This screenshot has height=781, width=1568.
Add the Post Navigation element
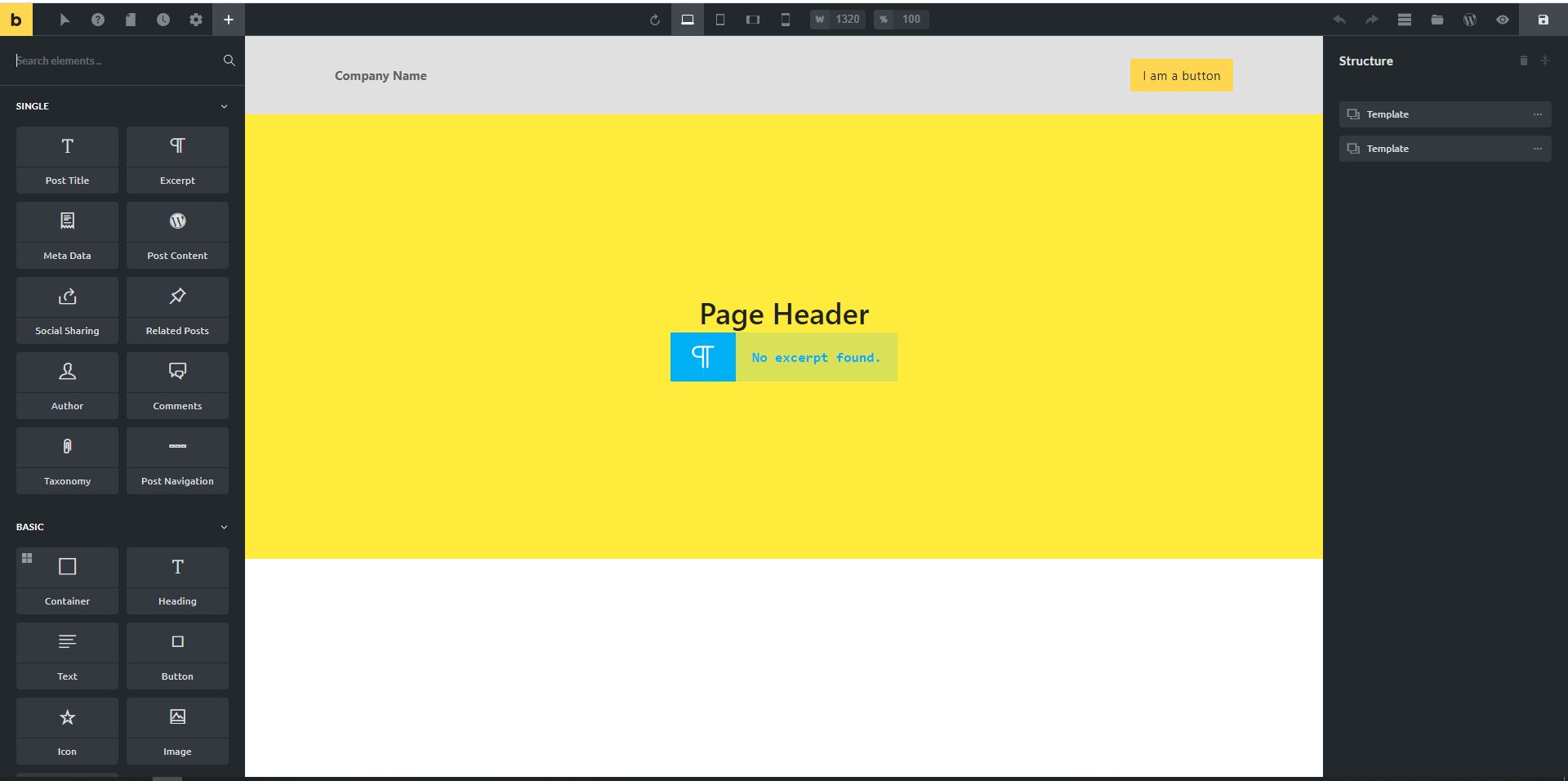tap(177, 461)
